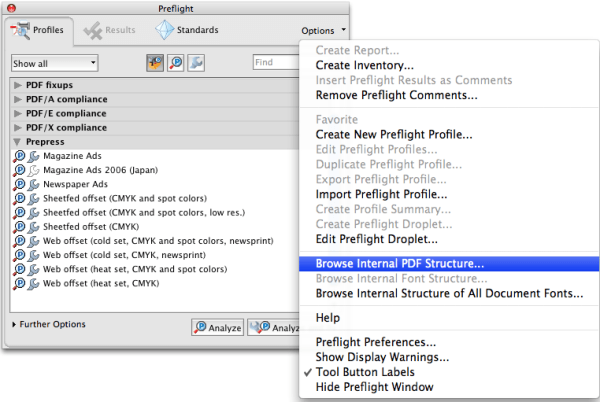Click the wrench icon beside Sheetfed offset (CMYK and spot colors)

(34, 199)
